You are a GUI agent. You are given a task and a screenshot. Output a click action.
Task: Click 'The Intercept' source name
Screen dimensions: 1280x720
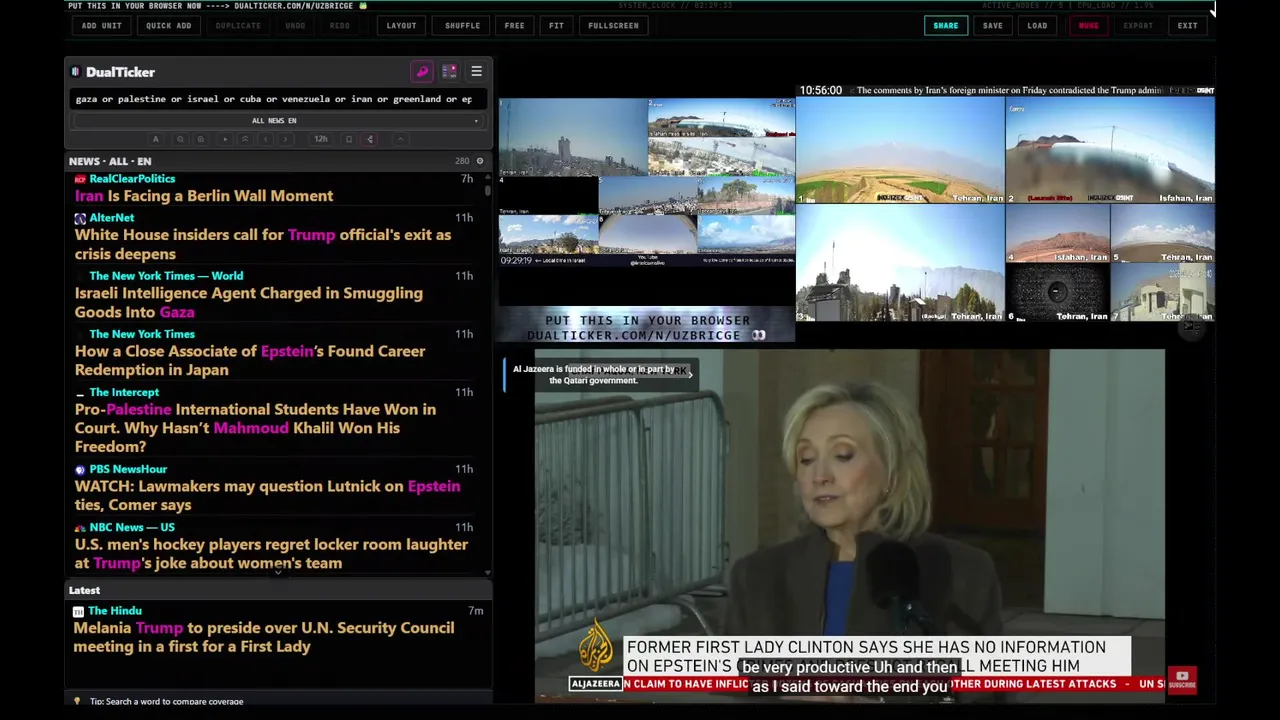tap(124, 392)
